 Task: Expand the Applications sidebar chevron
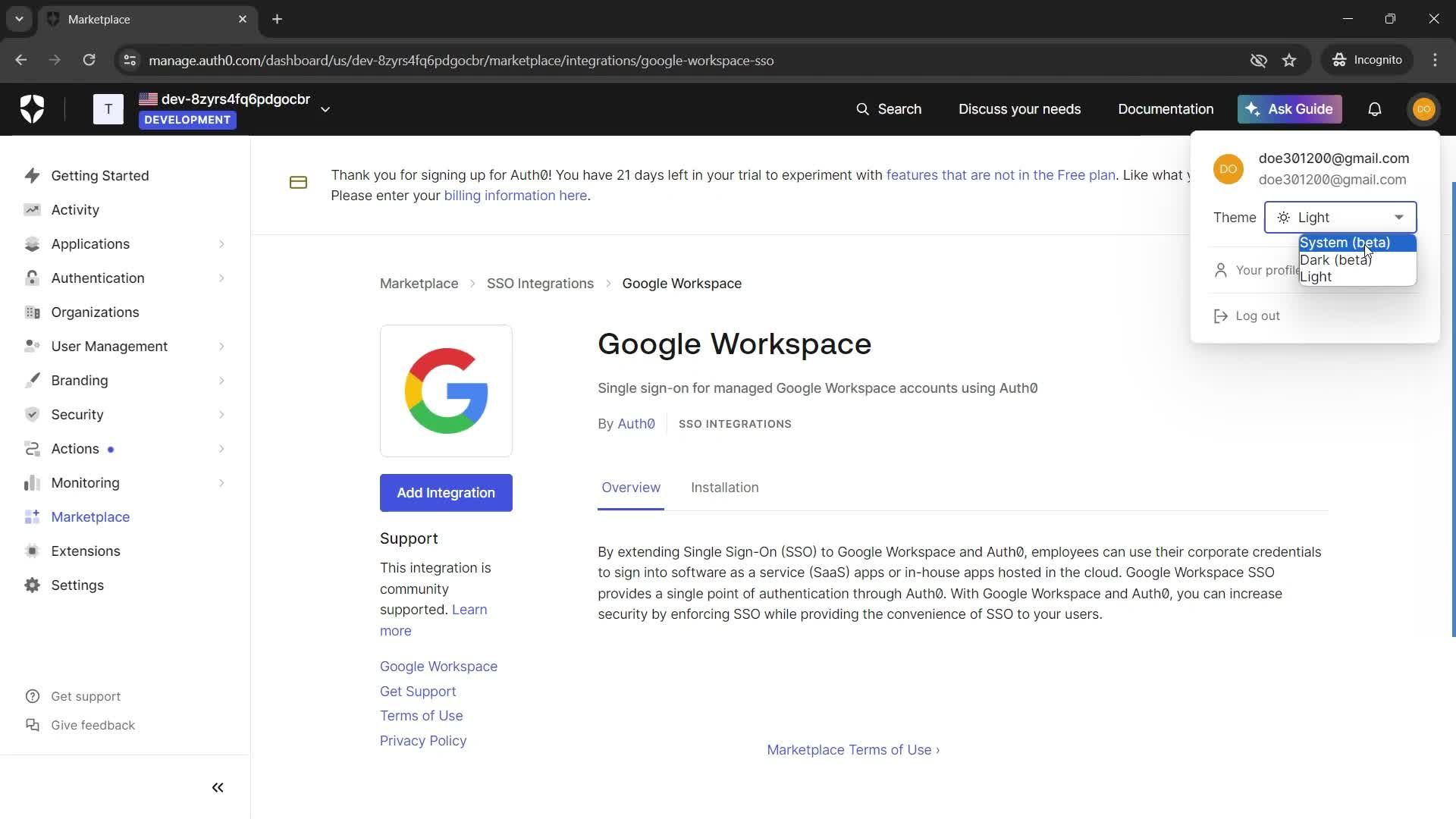pyautogui.click(x=221, y=243)
